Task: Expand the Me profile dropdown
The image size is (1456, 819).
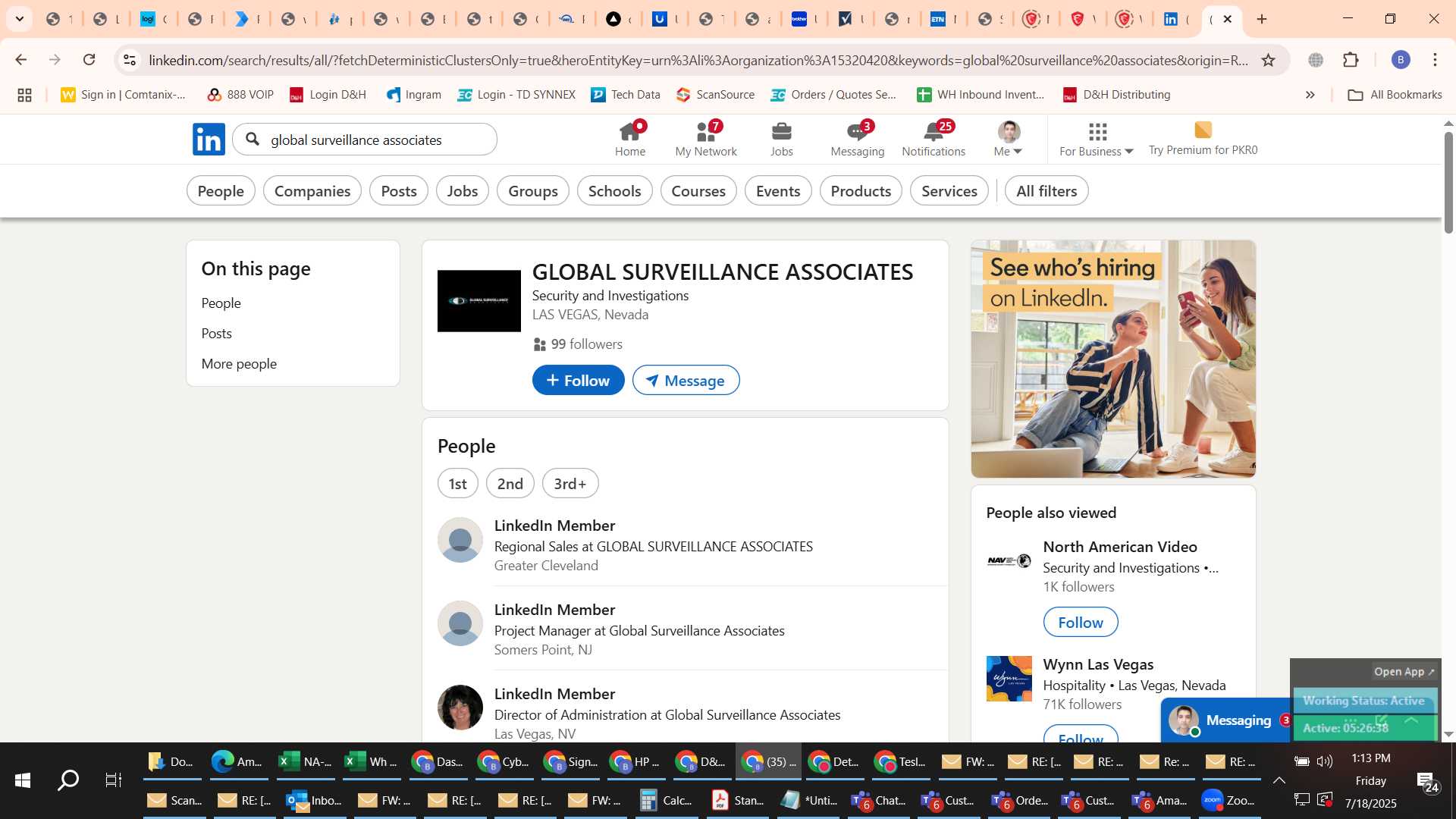Action: coord(1008,140)
